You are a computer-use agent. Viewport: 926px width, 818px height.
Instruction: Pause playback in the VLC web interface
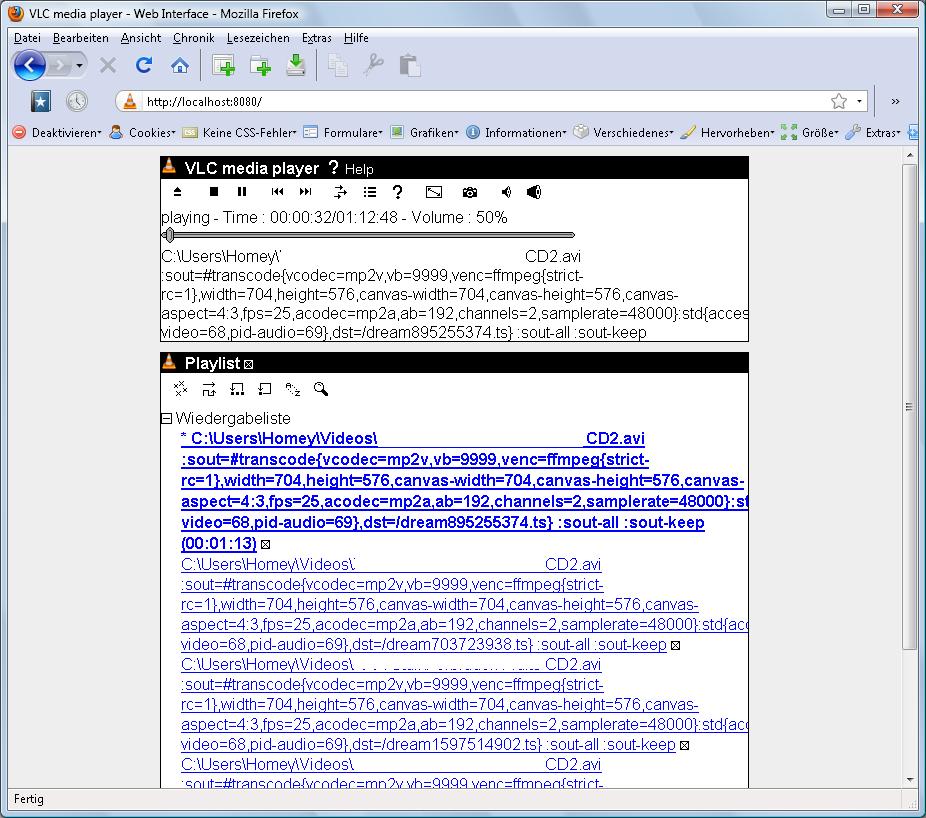[242, 192]
